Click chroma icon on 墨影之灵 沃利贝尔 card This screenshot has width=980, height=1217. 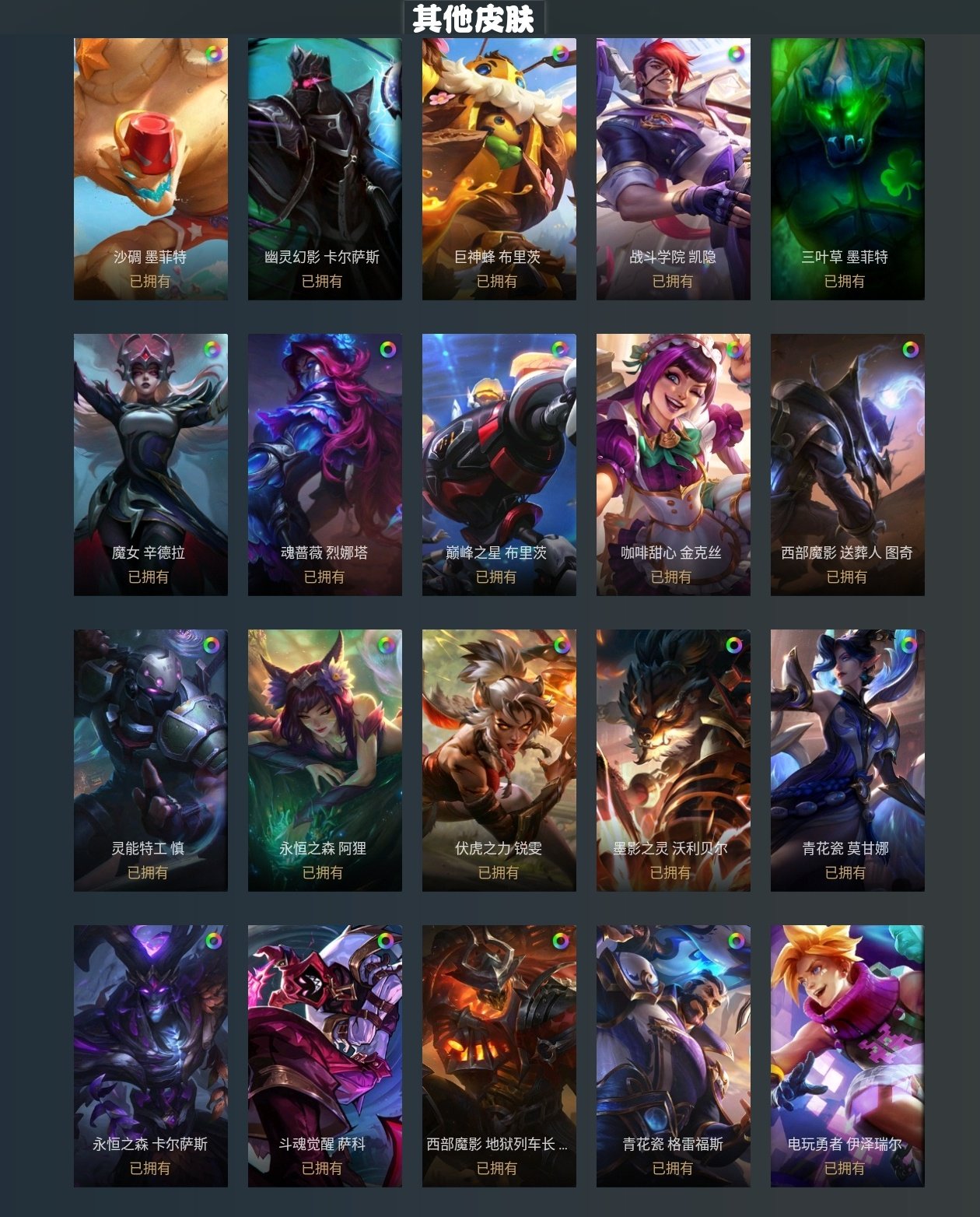click(734, 645)
